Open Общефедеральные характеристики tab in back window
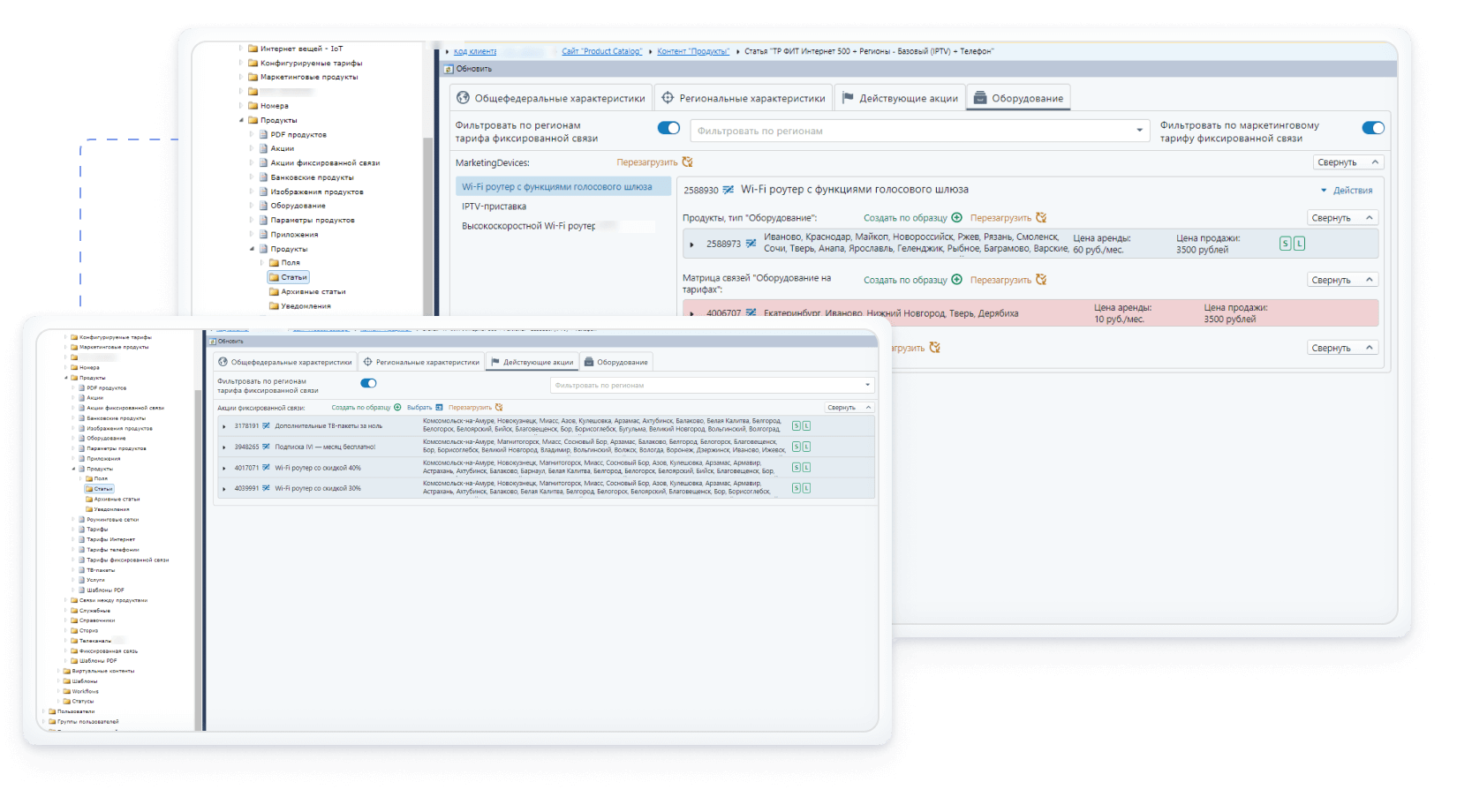Viewport: 1457px width, 812px height. (x=551, y=98)
